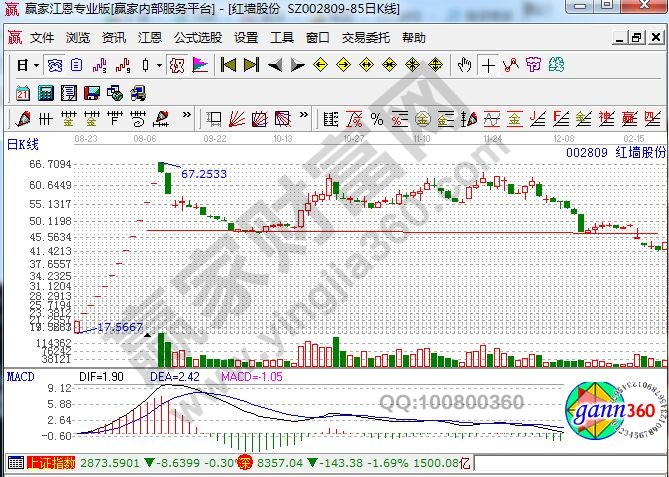Open the candlestick chart-type dropdown arrow
Image resolution: width=669 pixels, height=477 pixels.
click(160, 65)
